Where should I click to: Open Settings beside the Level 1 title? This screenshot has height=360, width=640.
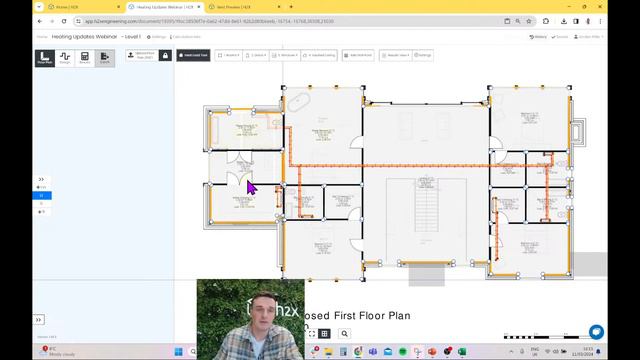tap(156, 37)
